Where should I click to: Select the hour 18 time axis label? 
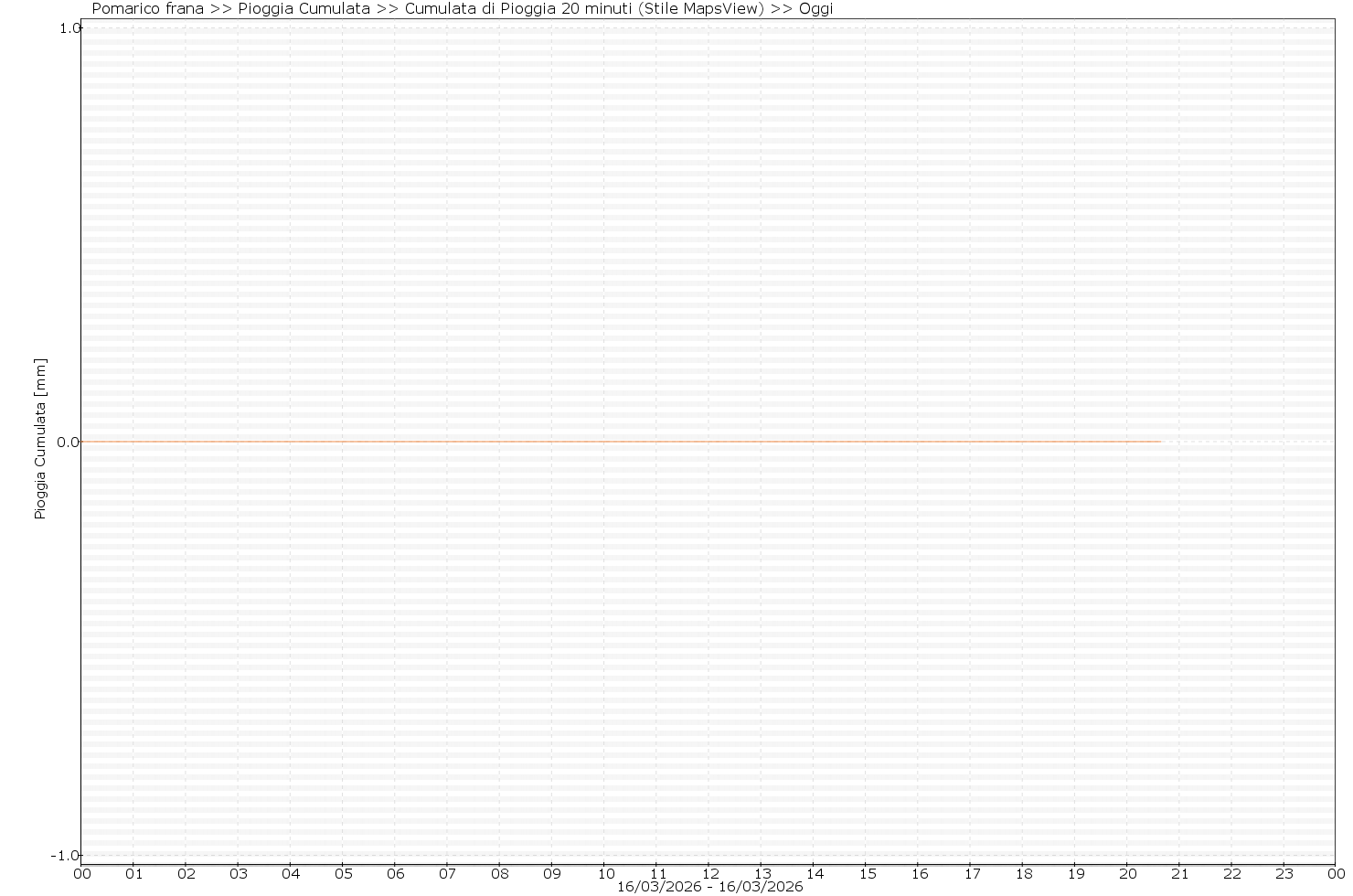coord(1023,873)
